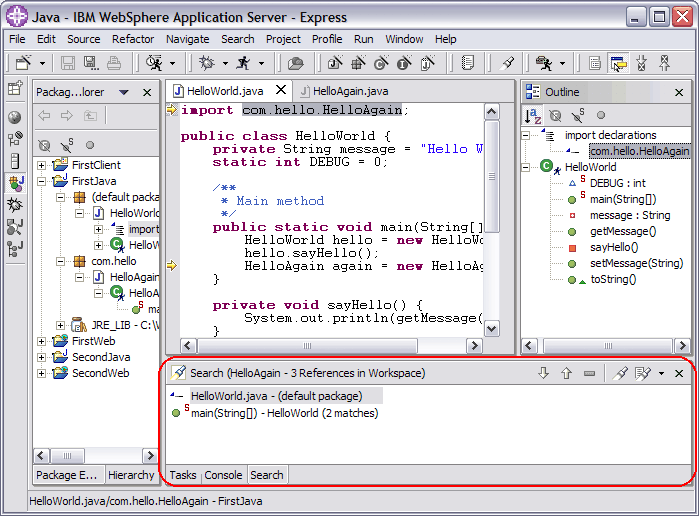Open the Navigate menu
This screenshot has height=516, width=699.
[188, 39]
